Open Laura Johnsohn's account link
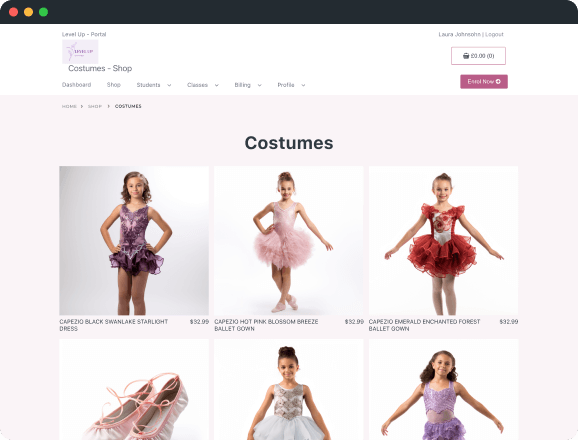Screen dimensions: 578x440 tap(459, 34)
